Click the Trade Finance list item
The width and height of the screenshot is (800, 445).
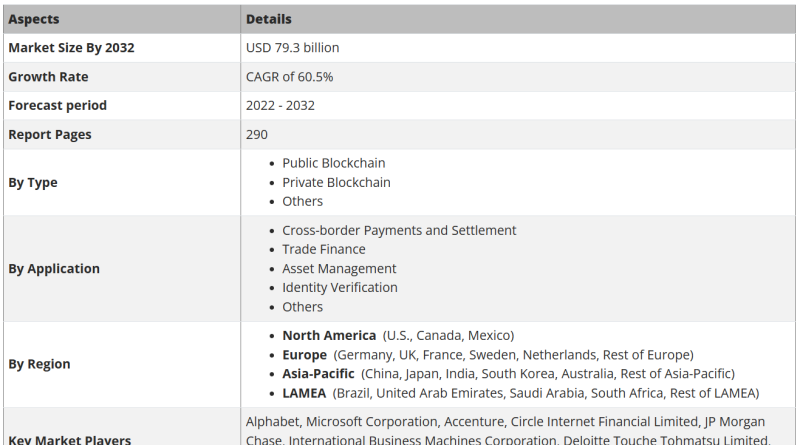coord(324,250)
